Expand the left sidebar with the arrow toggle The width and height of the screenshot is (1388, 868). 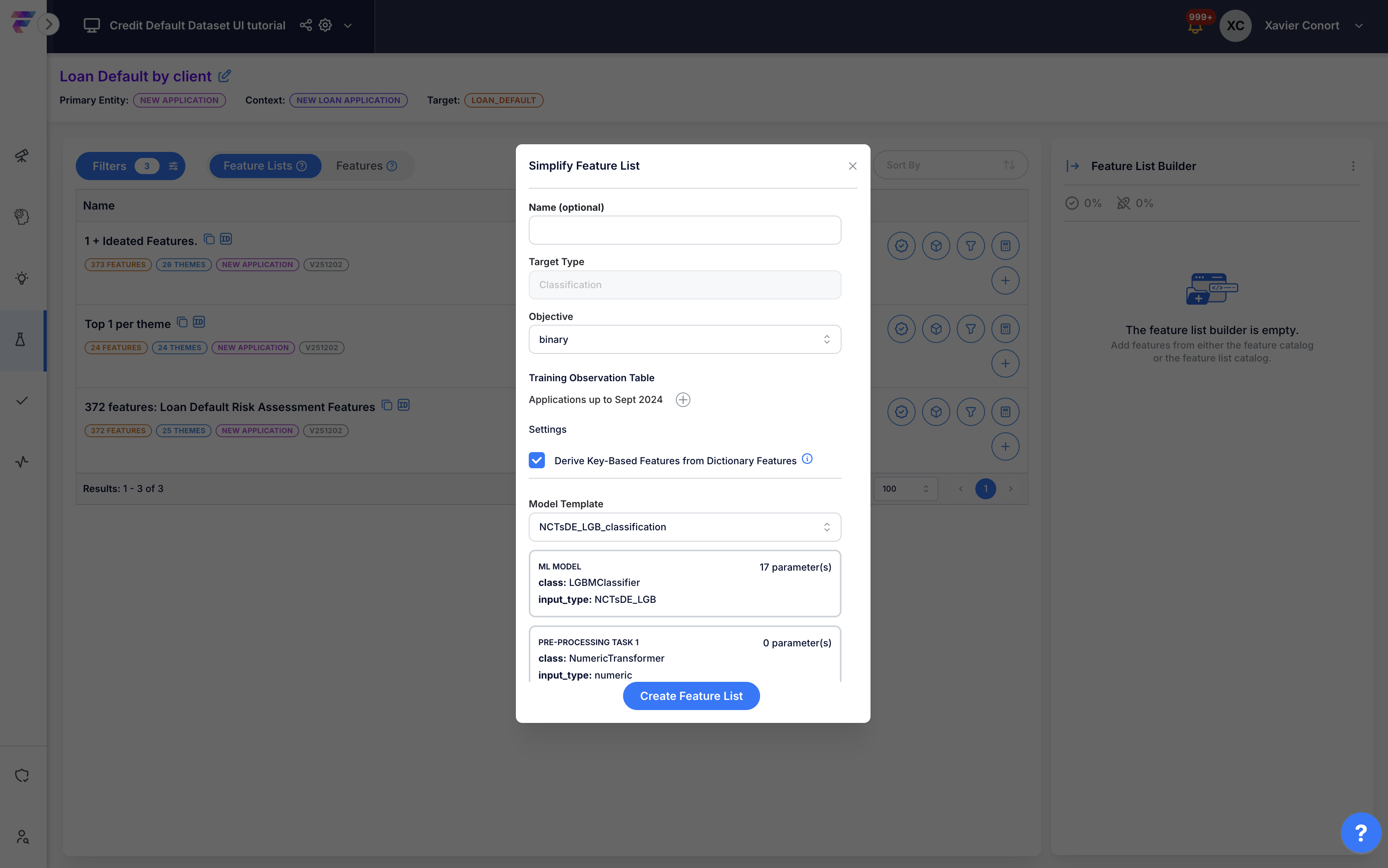point(49,24)
